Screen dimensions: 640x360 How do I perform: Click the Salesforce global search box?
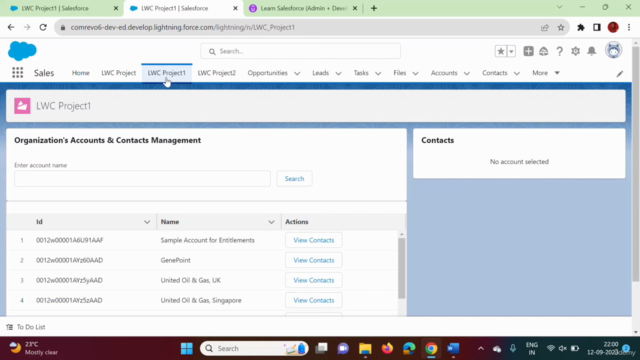point(300,51)
